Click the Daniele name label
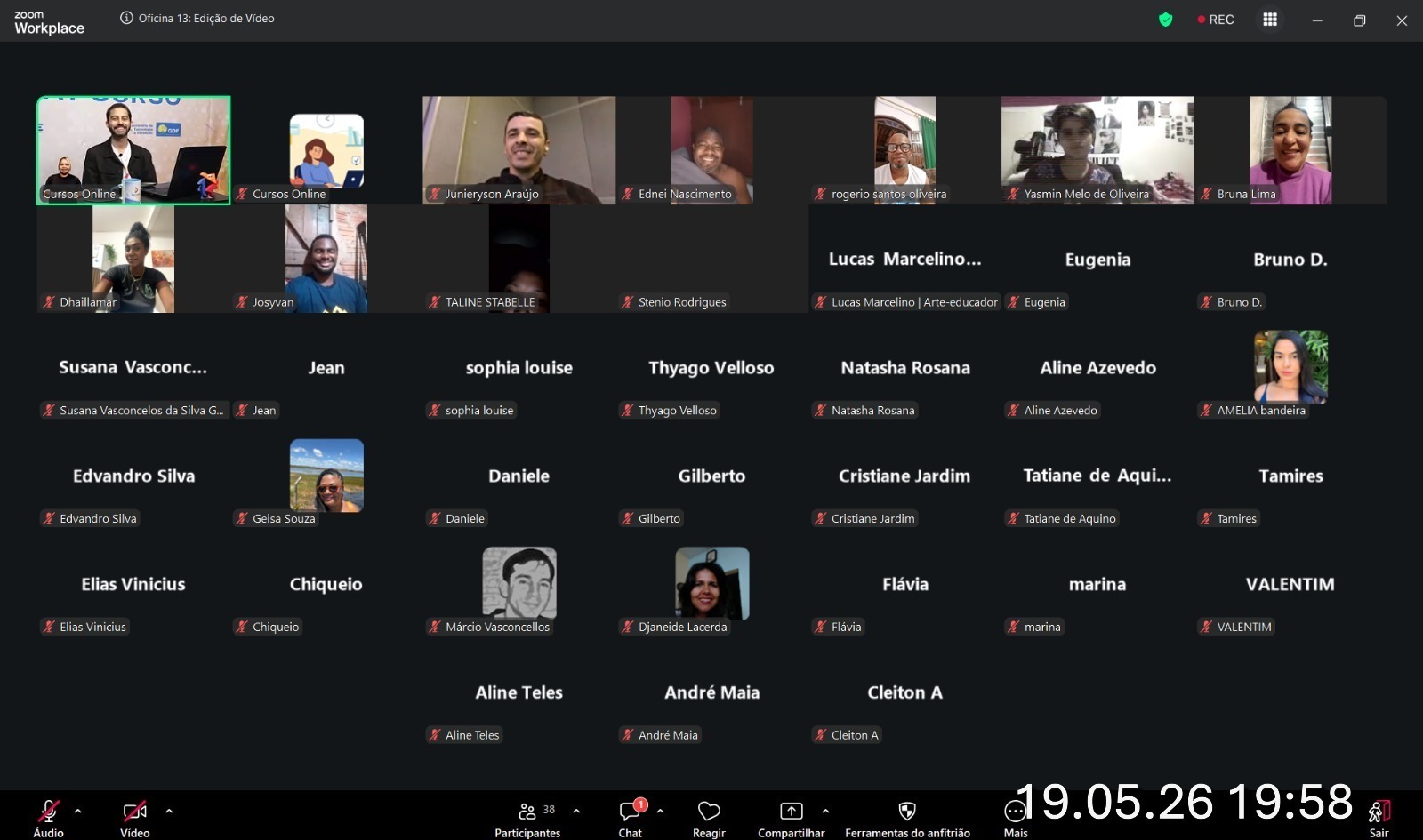Image resolution: width=1423 pixels, height=840 pixels. click(x=464, y=519)
